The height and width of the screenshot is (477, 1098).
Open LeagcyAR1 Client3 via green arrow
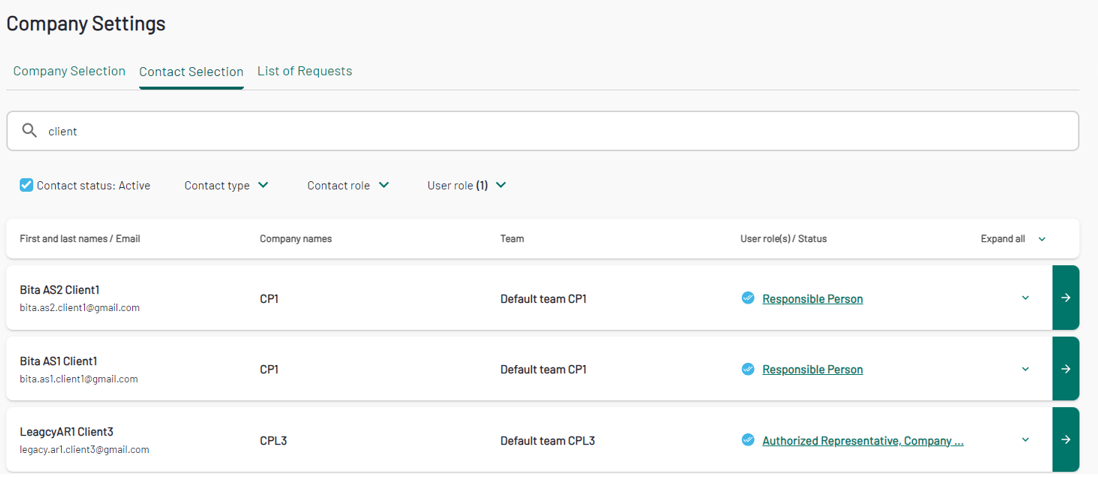[1066, 440]
